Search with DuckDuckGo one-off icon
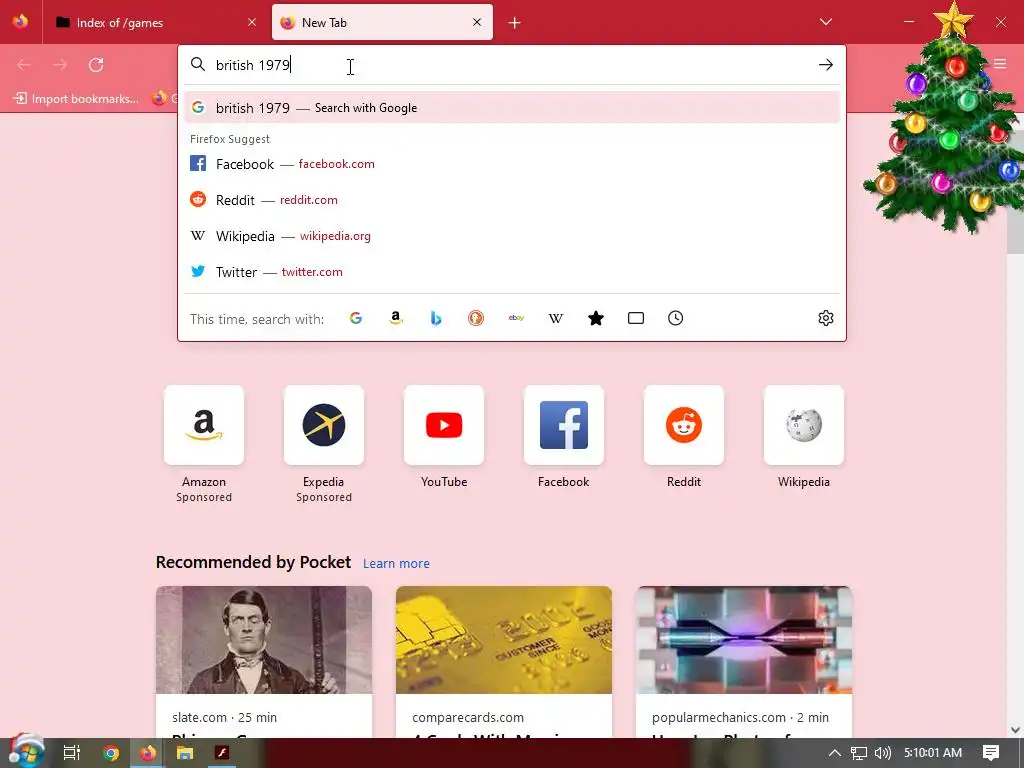Viewport: 1024px width, 768px height. (476, 318)
